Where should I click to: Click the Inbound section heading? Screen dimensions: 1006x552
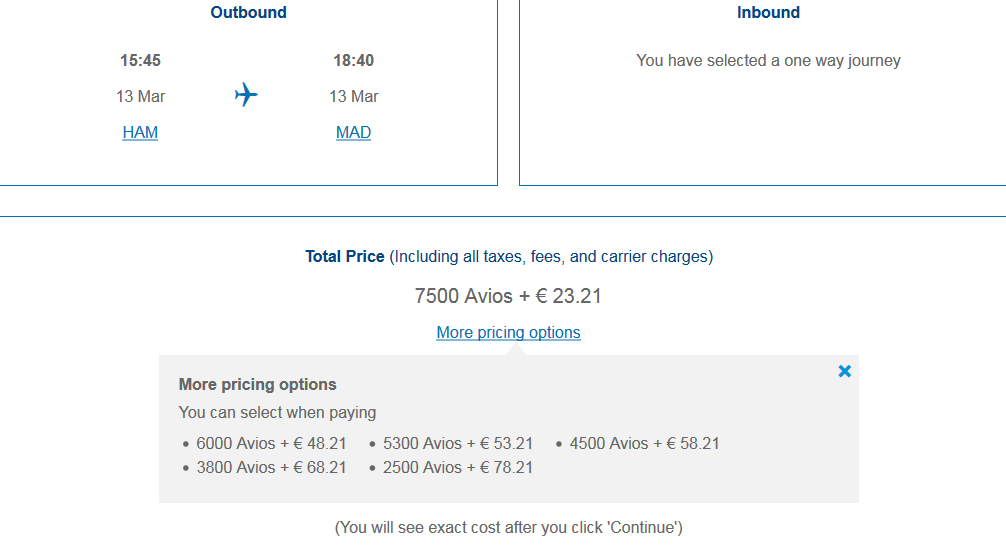pos(768,13)
